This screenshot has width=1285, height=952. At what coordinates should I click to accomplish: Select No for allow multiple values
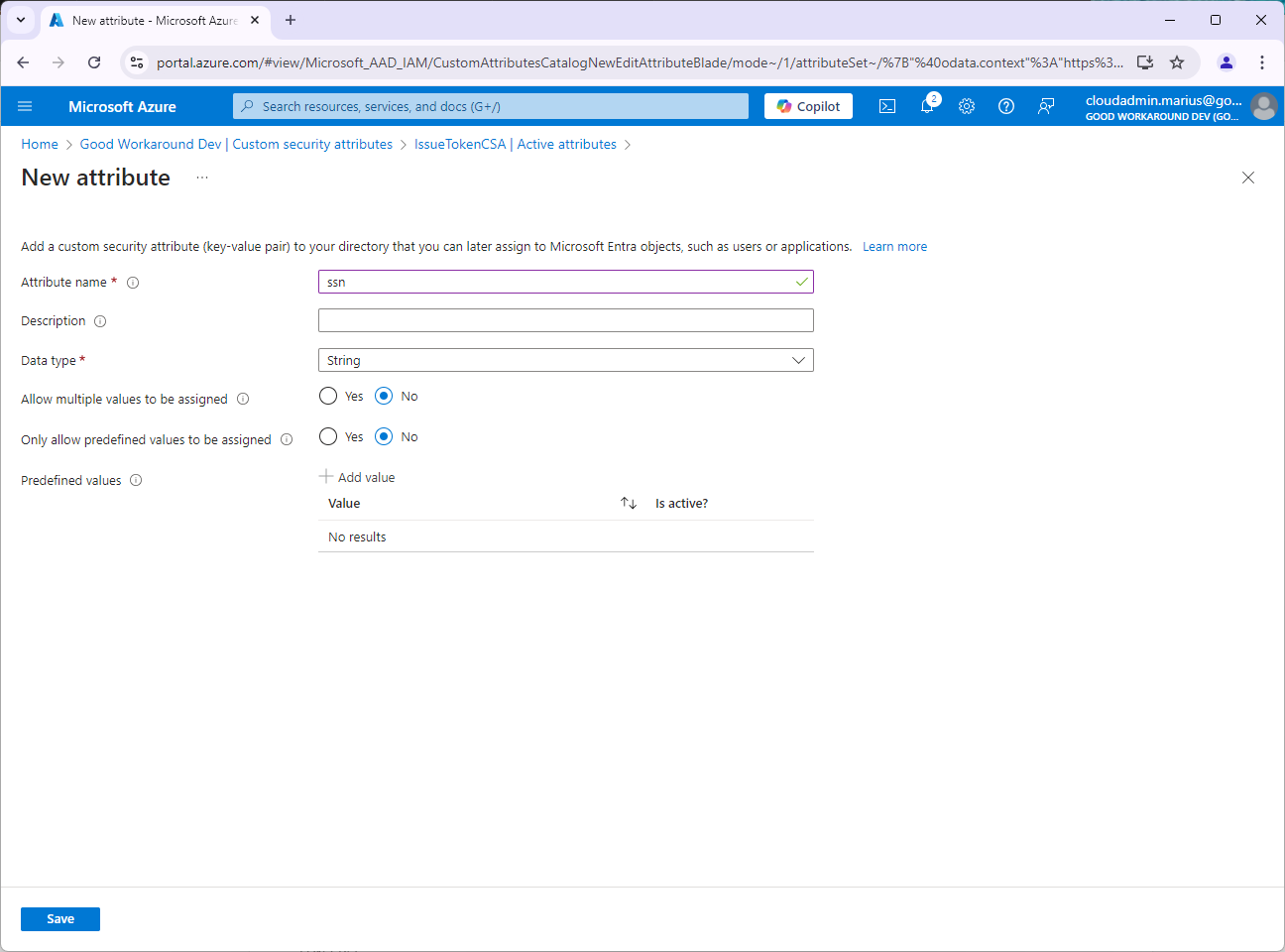384,397
